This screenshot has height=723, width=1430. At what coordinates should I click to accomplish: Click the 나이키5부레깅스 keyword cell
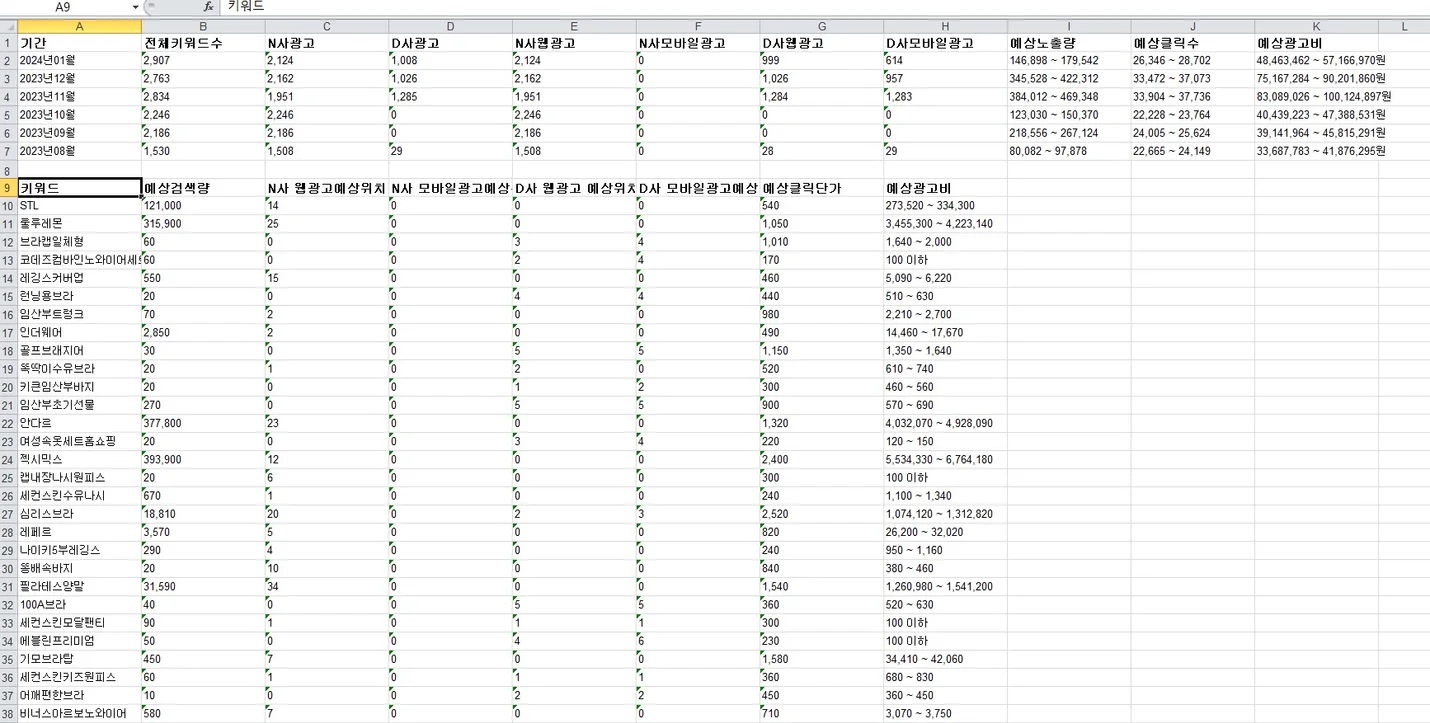point(79,550)
